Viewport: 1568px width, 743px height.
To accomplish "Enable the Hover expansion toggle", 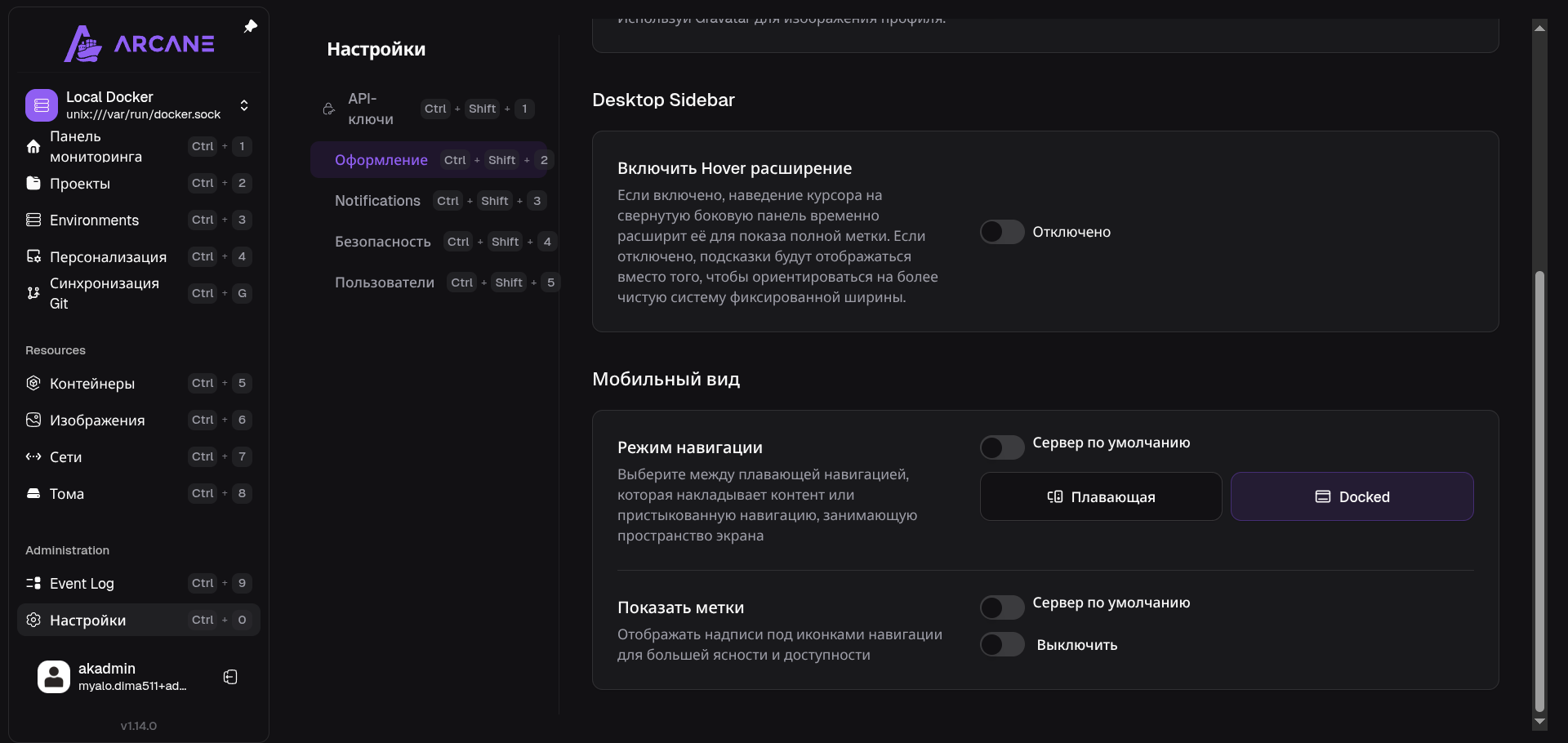I will pos(1002,232).
